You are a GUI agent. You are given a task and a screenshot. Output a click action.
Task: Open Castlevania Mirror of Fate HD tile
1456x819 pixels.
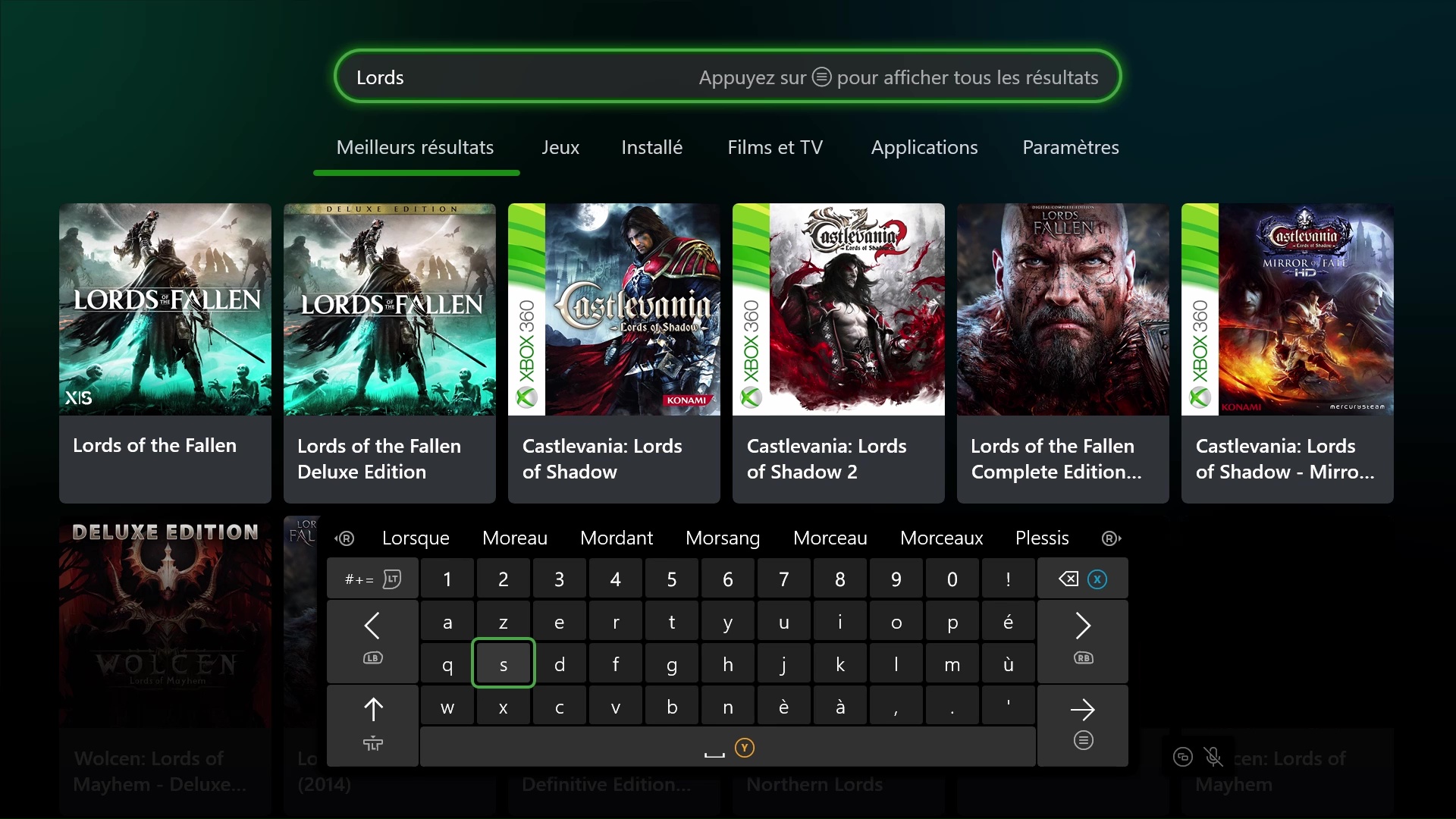tap(1288, 353)
